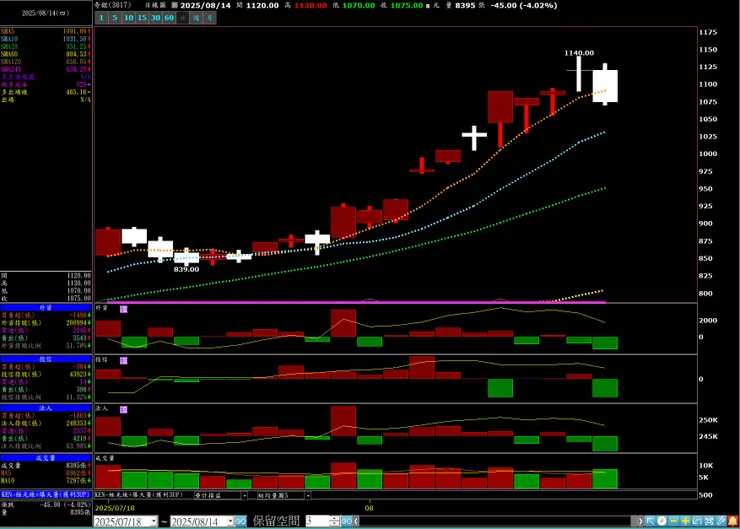Click the undo arrow icon in toolbar
Image resolution: width=740 pixels, height=529 pixels.
coord(697,521)
